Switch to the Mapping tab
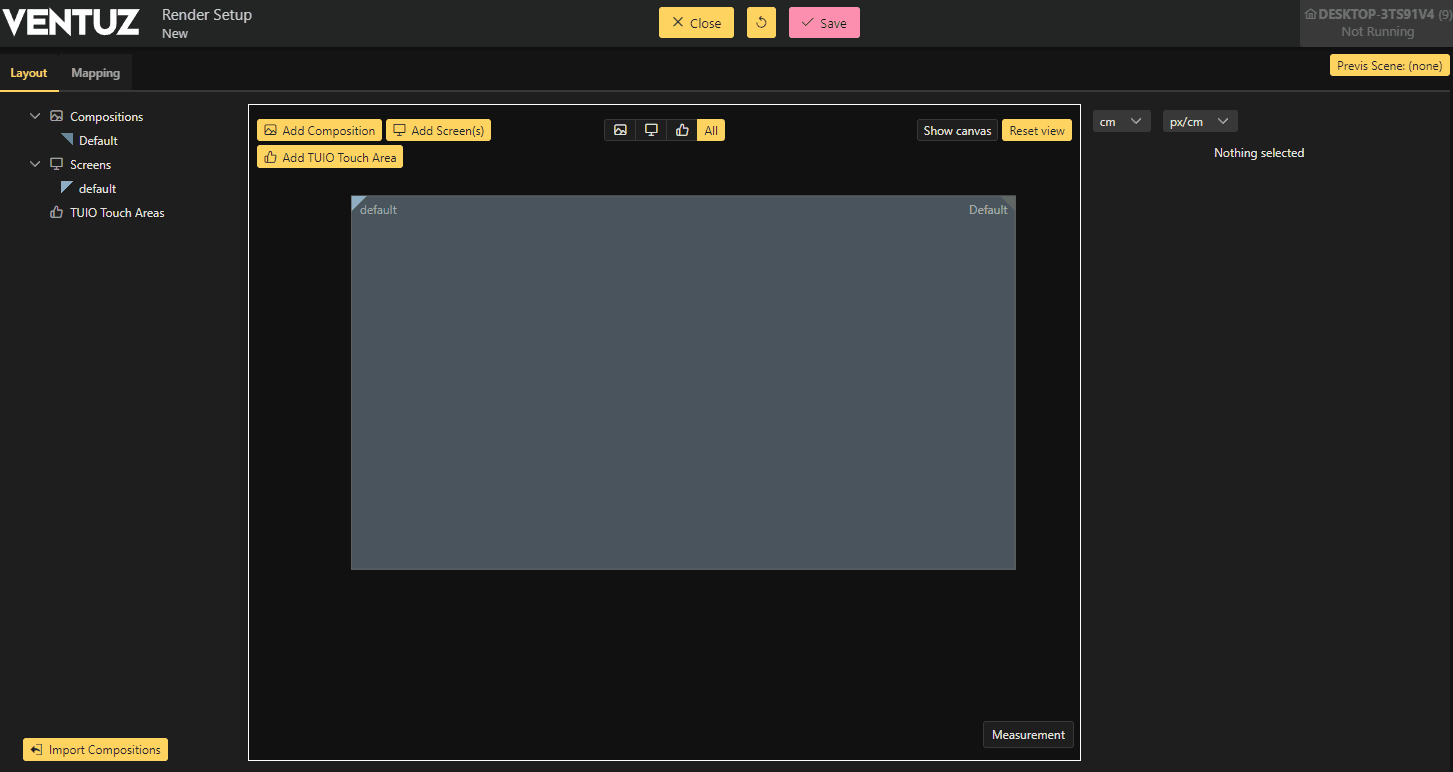The width and height of the screenshot is (1453, 772). click(95, 73)
